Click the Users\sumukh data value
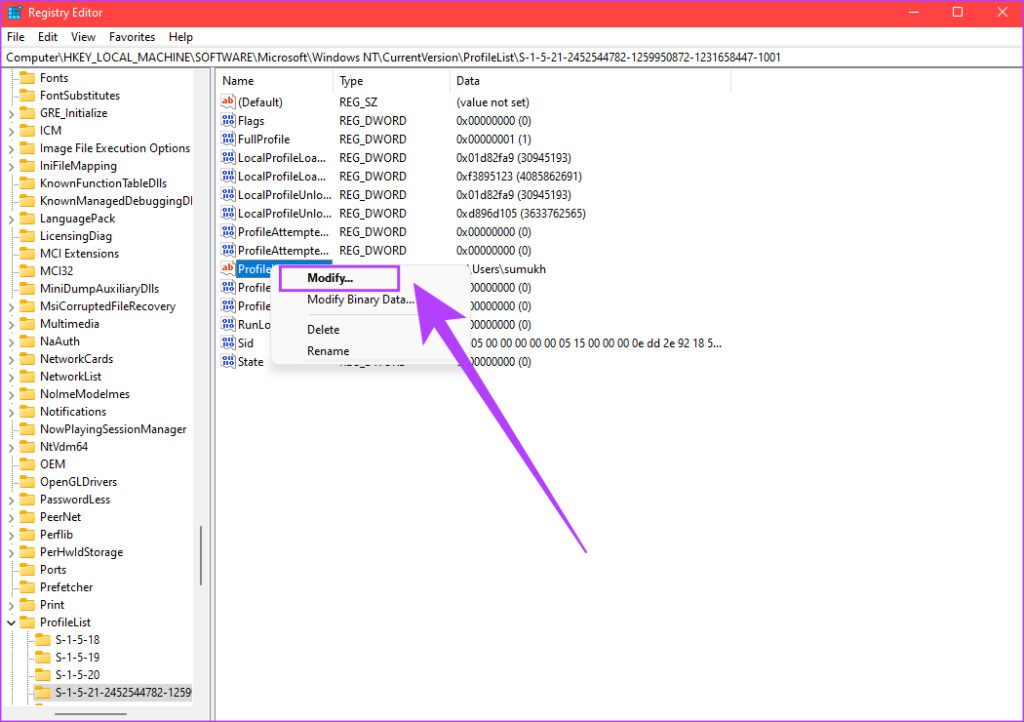The height and width of the screenshot is (722, 1024). pos(509,269)
